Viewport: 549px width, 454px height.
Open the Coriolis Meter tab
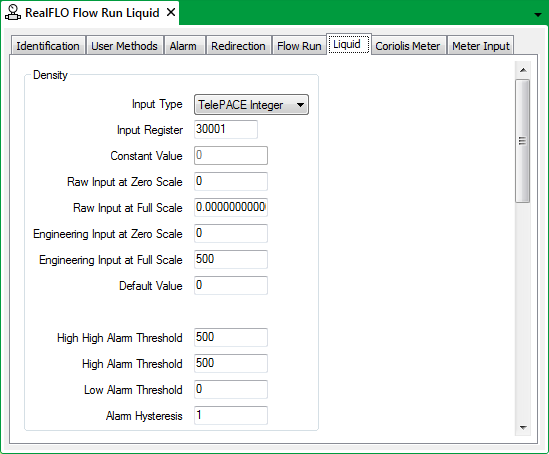tap(408, 46)
